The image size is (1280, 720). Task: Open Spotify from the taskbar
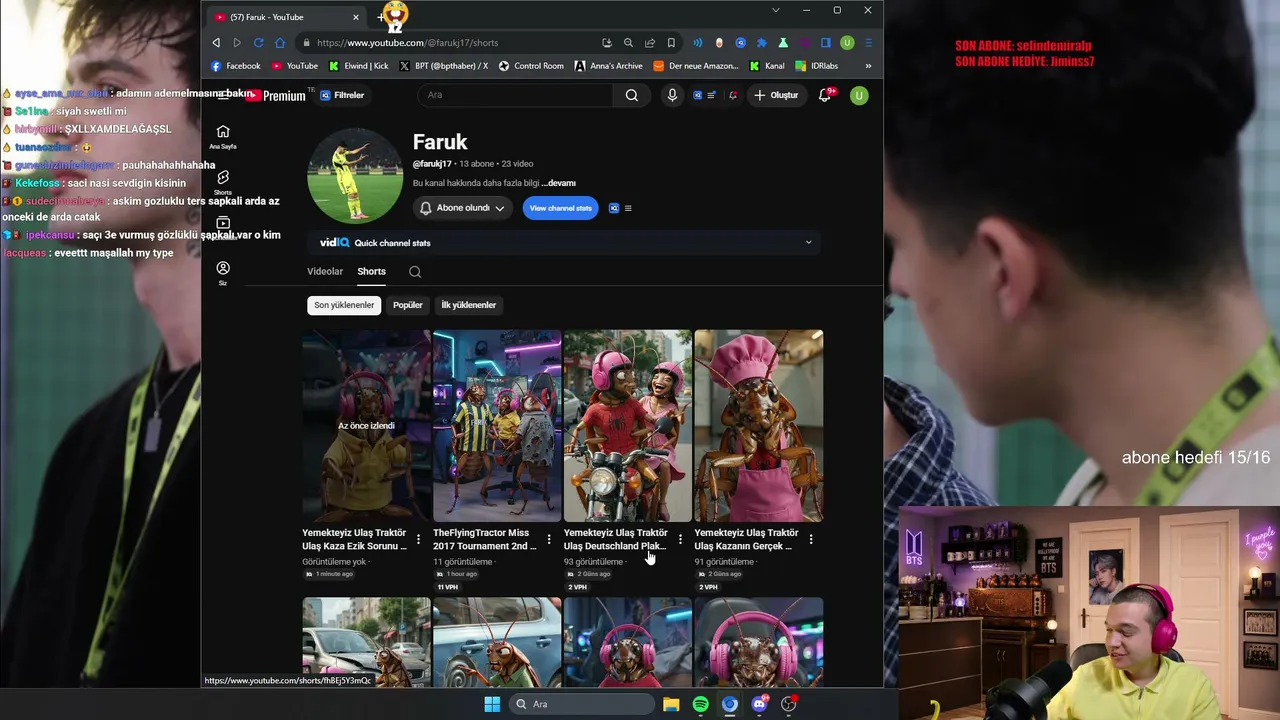700,704
